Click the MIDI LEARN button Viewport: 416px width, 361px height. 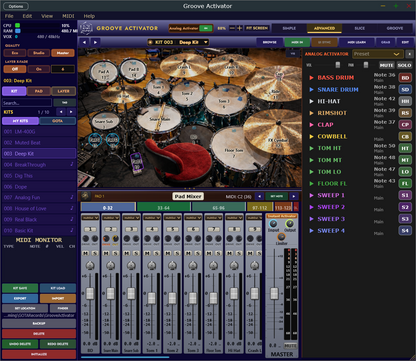tap(357, 42)
